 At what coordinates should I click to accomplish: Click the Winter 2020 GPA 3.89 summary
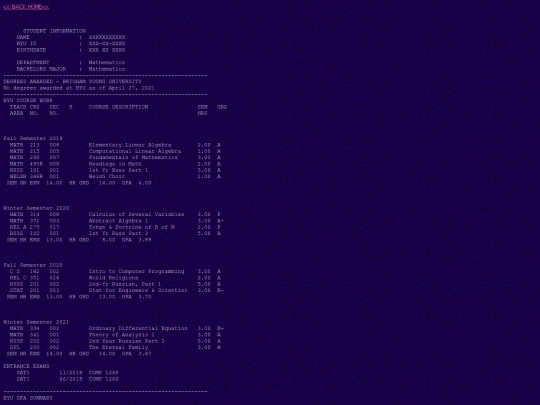point(79,240)
